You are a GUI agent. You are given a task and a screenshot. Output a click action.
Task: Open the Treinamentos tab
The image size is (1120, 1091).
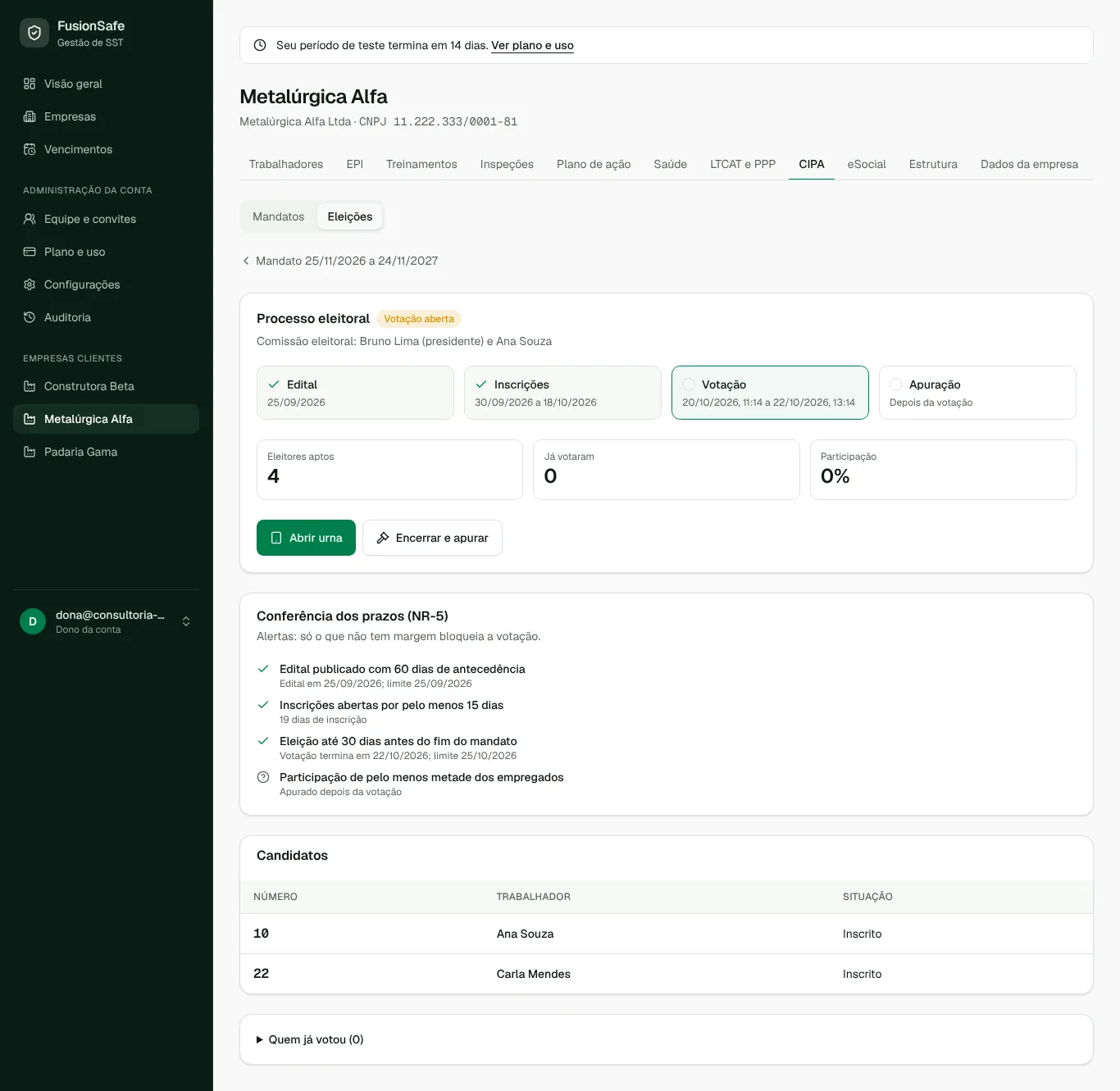pyautogui.click(x=421, y=164)
